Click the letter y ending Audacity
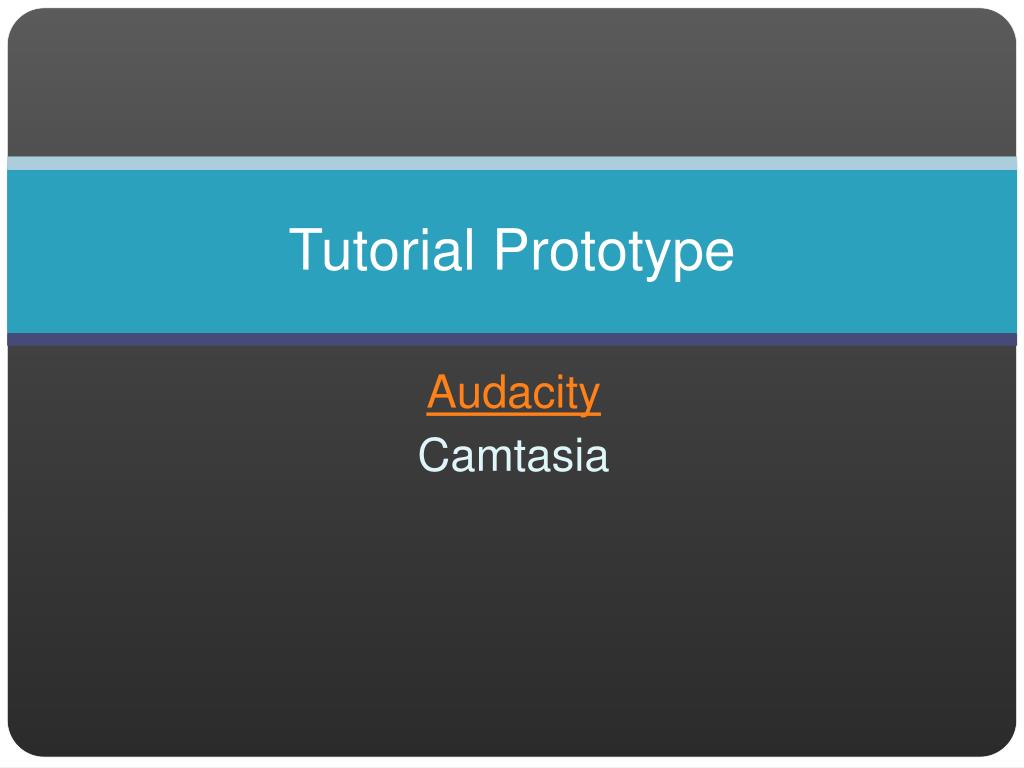Viewport: 1024px width, 768px height. tap(590, 397)
